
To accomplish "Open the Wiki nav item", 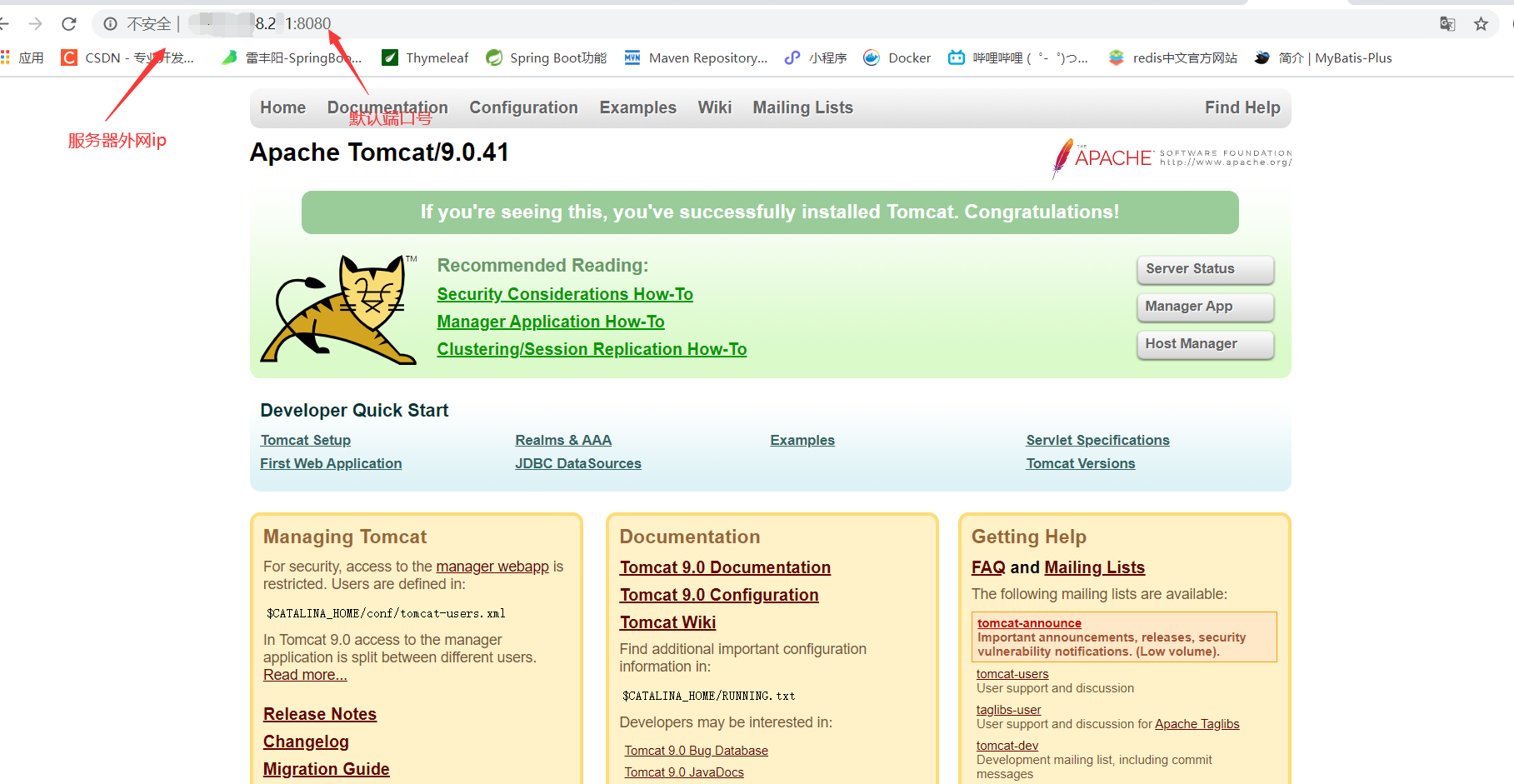I will click(715, 107).
